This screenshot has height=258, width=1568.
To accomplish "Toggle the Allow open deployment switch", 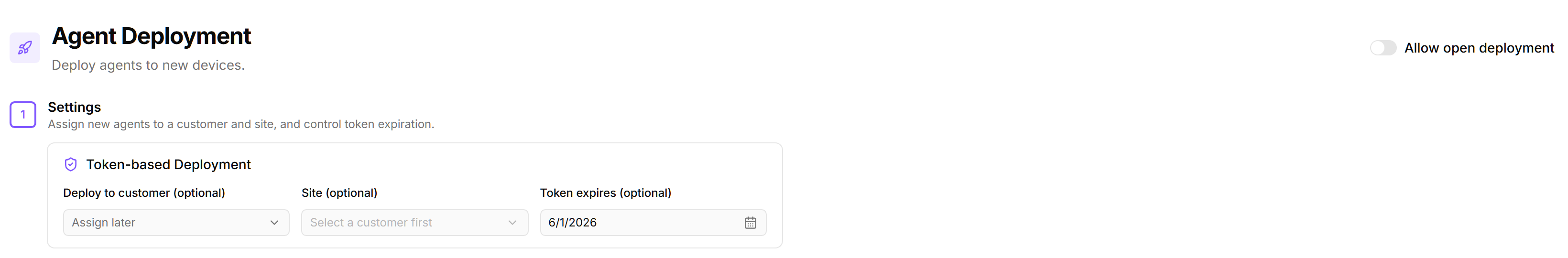I will coord(1383,48).
